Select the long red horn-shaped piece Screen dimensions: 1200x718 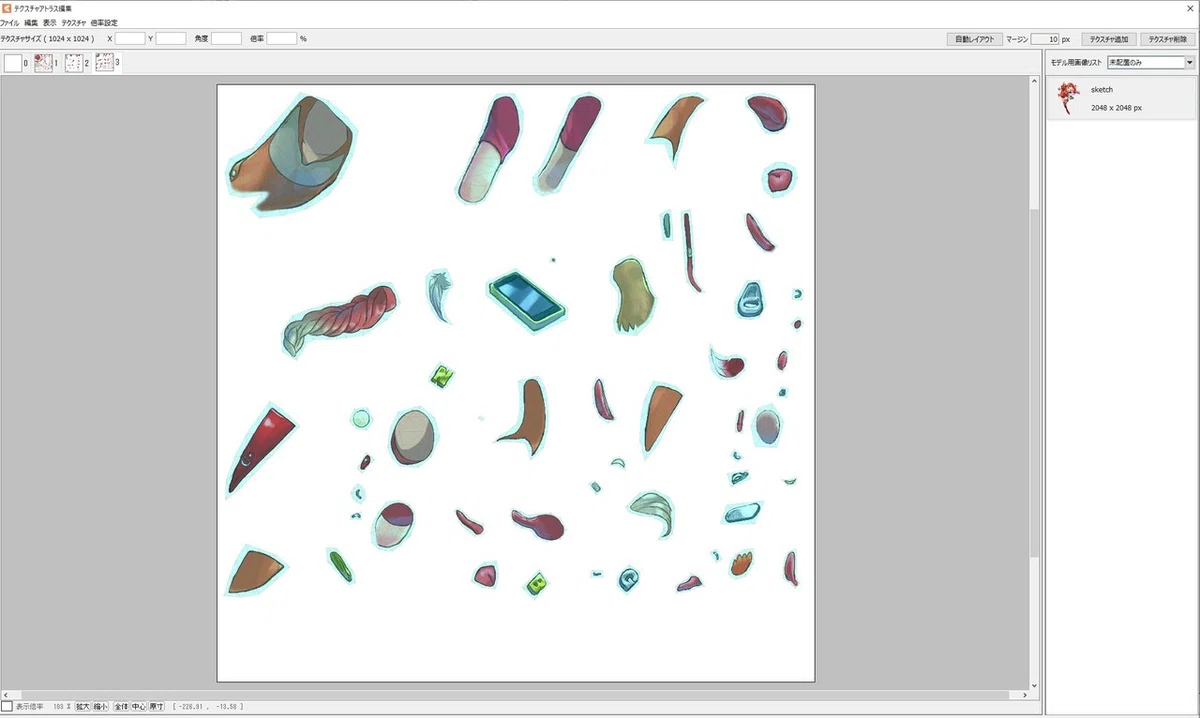pos(260,449)
